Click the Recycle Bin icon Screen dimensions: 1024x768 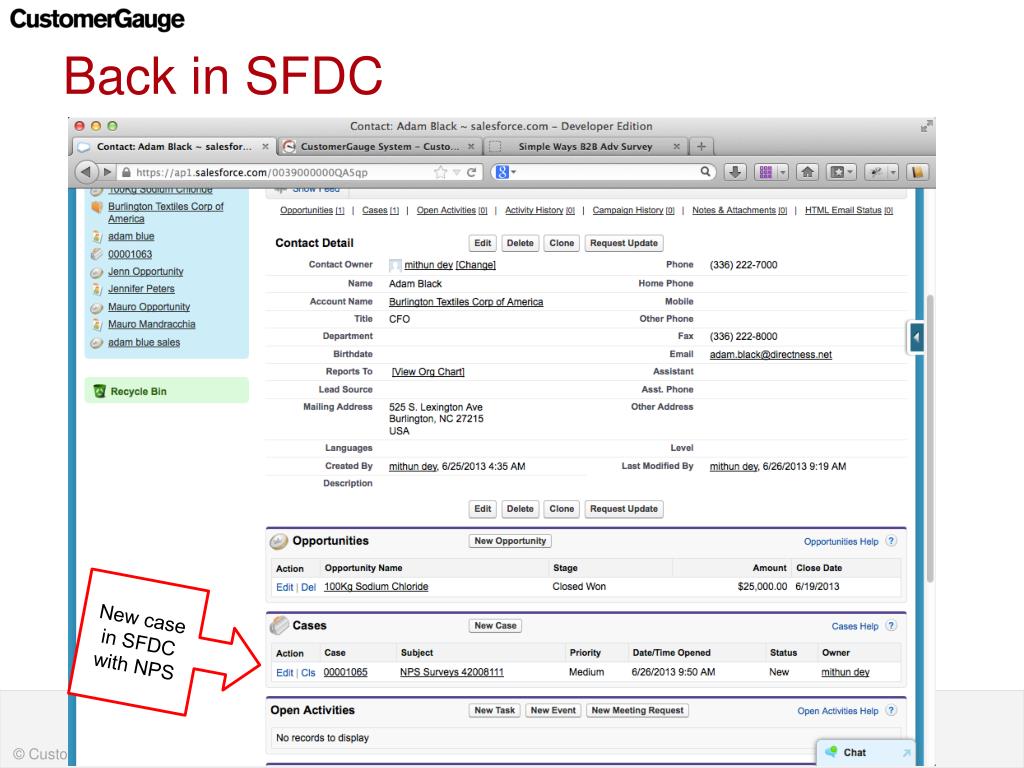99,391
